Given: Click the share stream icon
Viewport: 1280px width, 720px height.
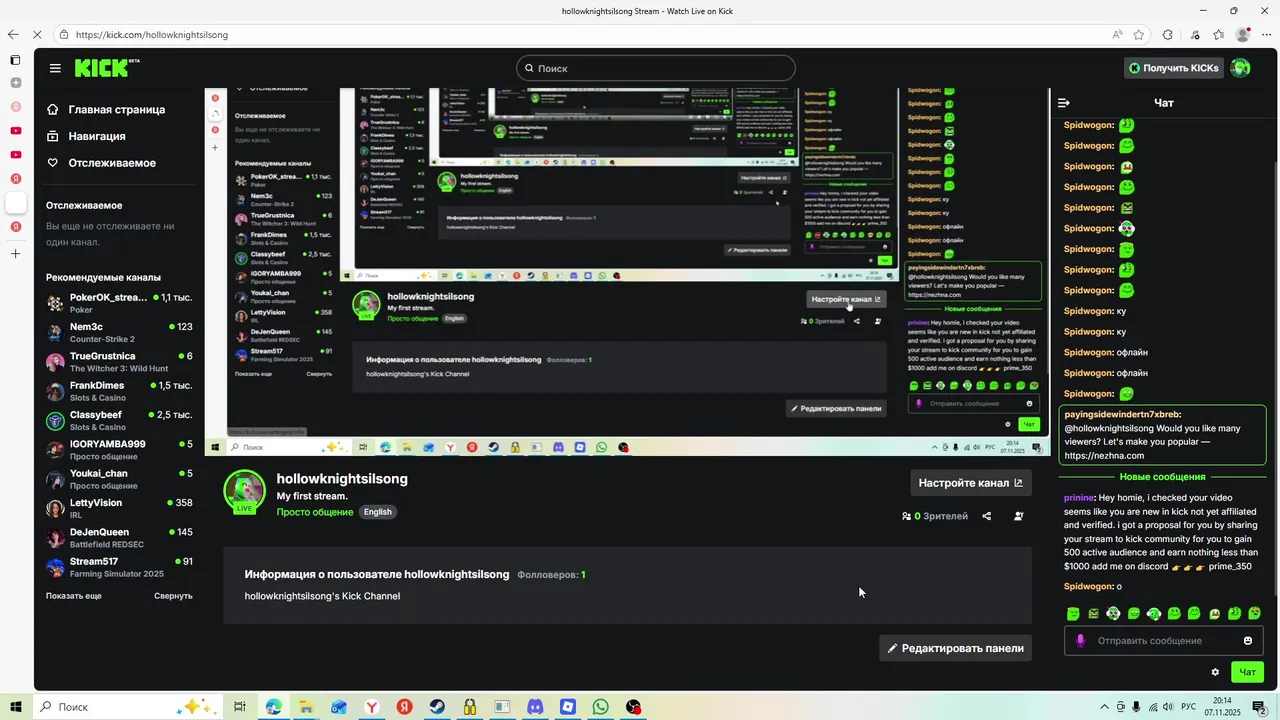Looking at the screenshot, I should 987,516.
